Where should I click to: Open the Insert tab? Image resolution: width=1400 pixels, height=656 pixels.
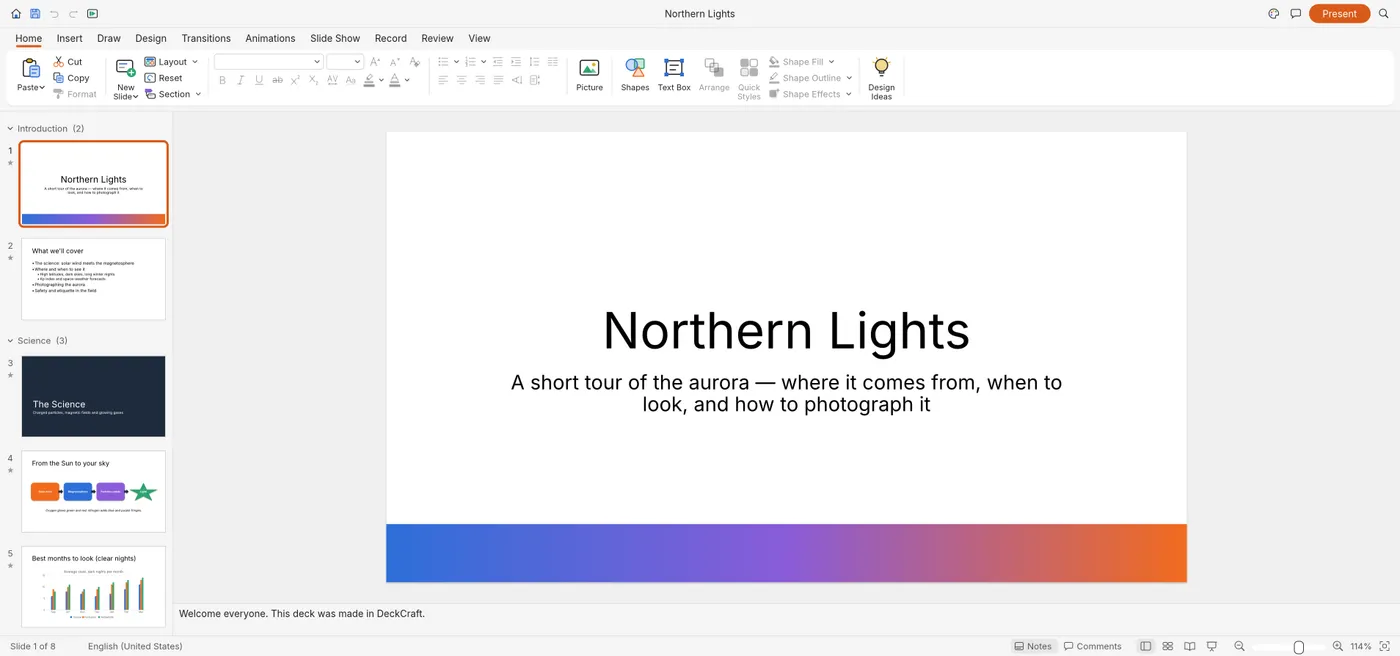tap(70, 38)
